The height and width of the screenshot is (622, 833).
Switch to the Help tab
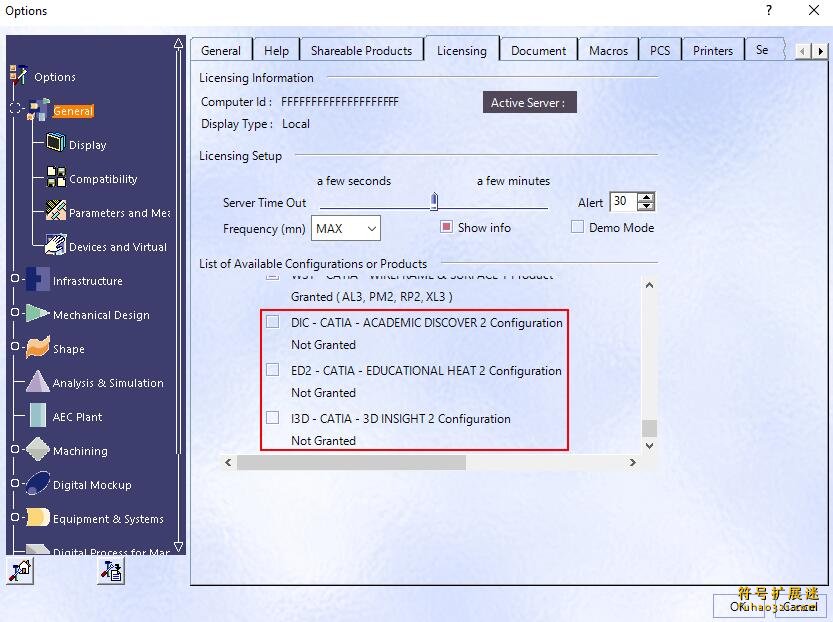coord(276,50)
